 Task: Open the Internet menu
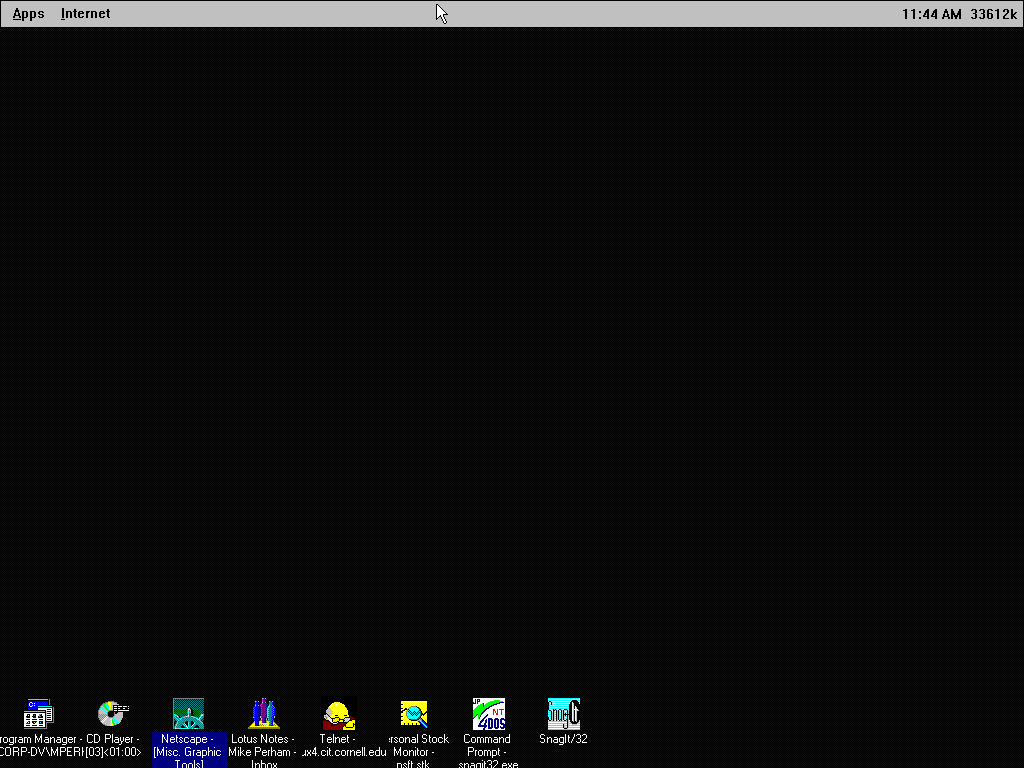(x=85, y=13)
